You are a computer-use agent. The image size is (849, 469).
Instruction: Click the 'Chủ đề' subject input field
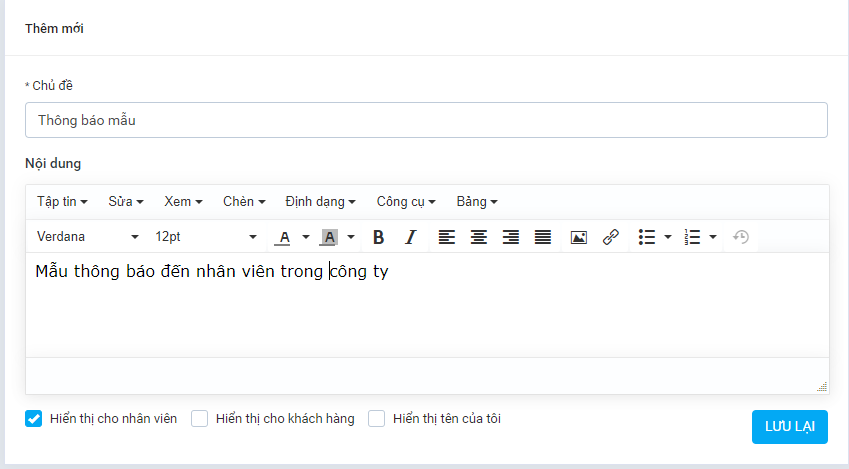(426, 120)
